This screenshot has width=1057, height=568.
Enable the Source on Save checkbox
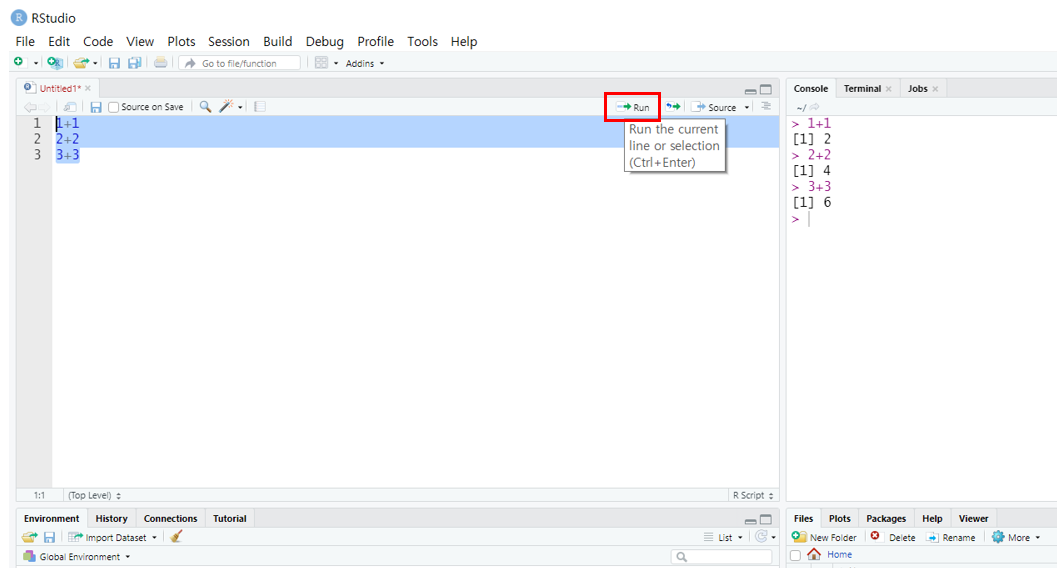click(x=114, y=107)
